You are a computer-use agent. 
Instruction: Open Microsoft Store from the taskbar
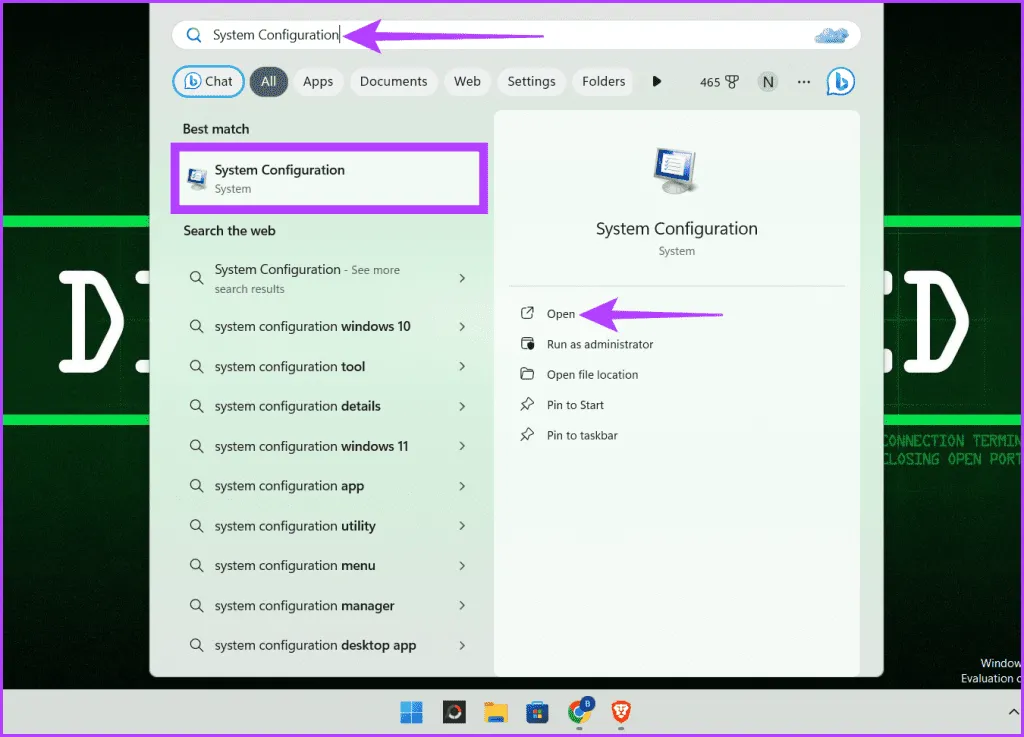coord(538,712)
